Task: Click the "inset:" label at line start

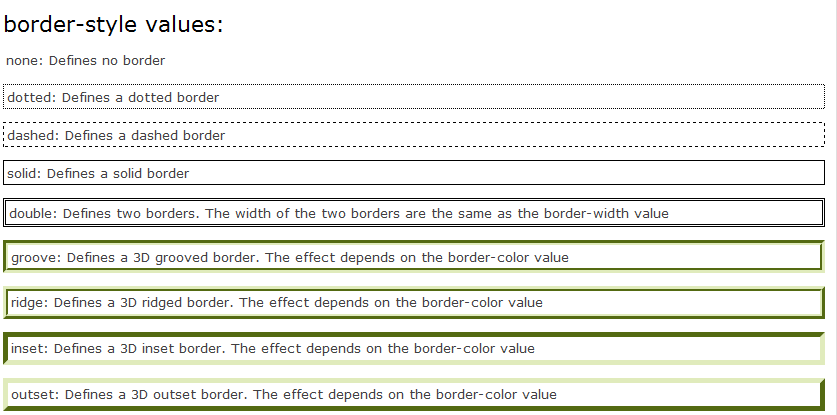Action: click(29, 349)
